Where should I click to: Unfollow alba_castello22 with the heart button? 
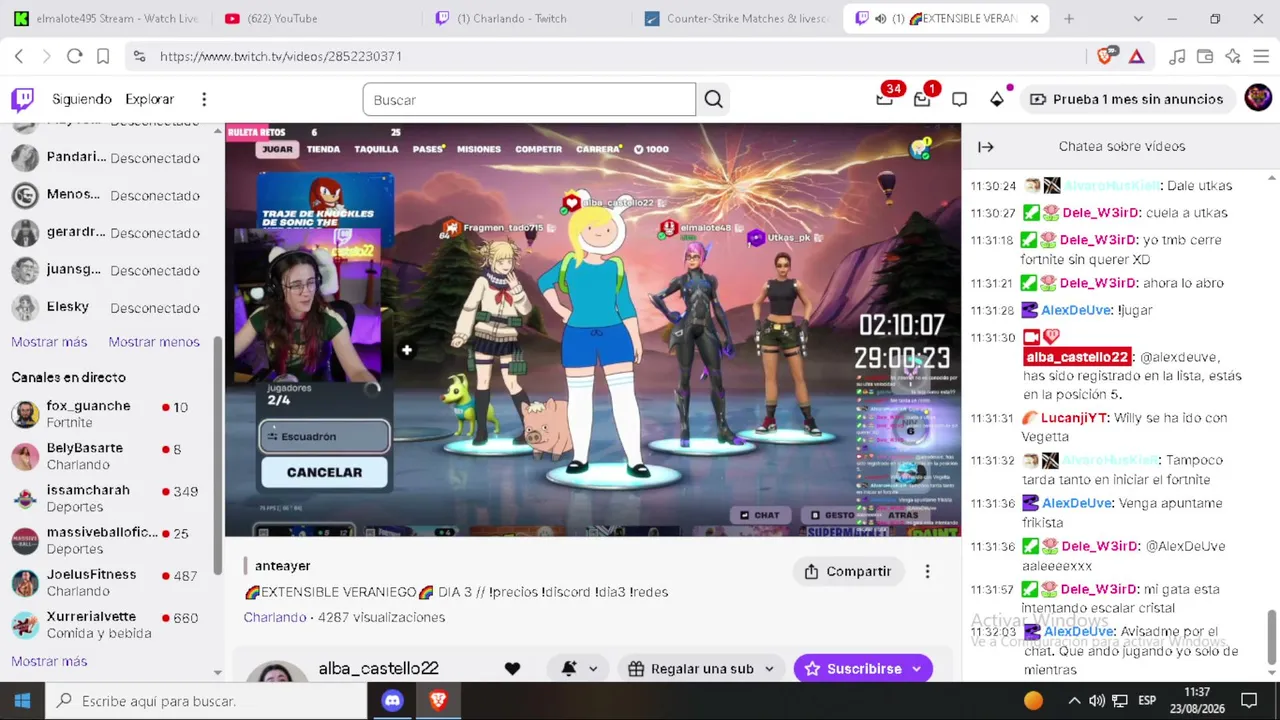coord(512,669)
